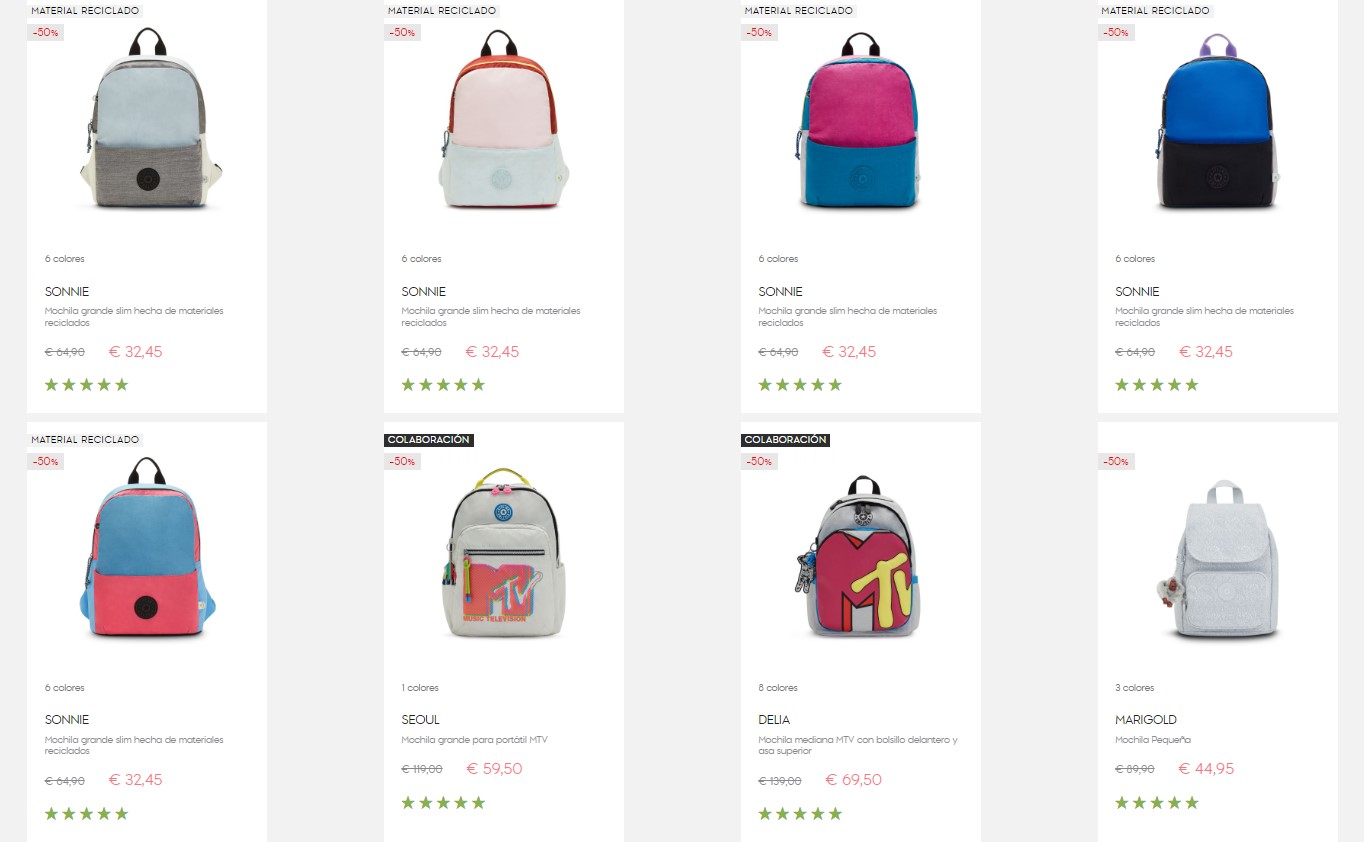Click the star rating under MARIGOLD
The width and height of the screenshot is (1364, 842).
click(1157, 803)
